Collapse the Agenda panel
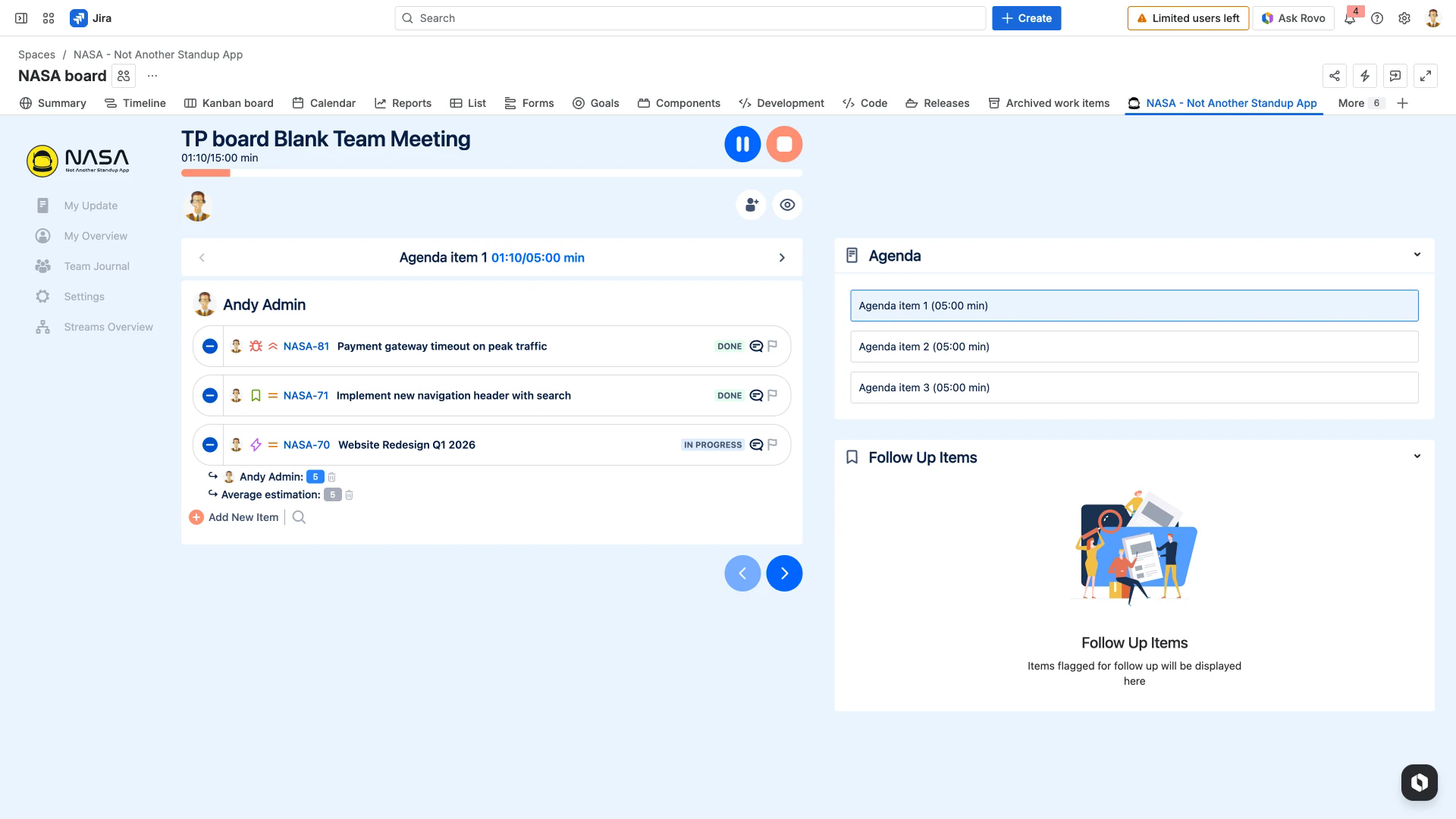Image resolution: width=1456 pixels, height=819 pixels. (x=1417, y=255)
